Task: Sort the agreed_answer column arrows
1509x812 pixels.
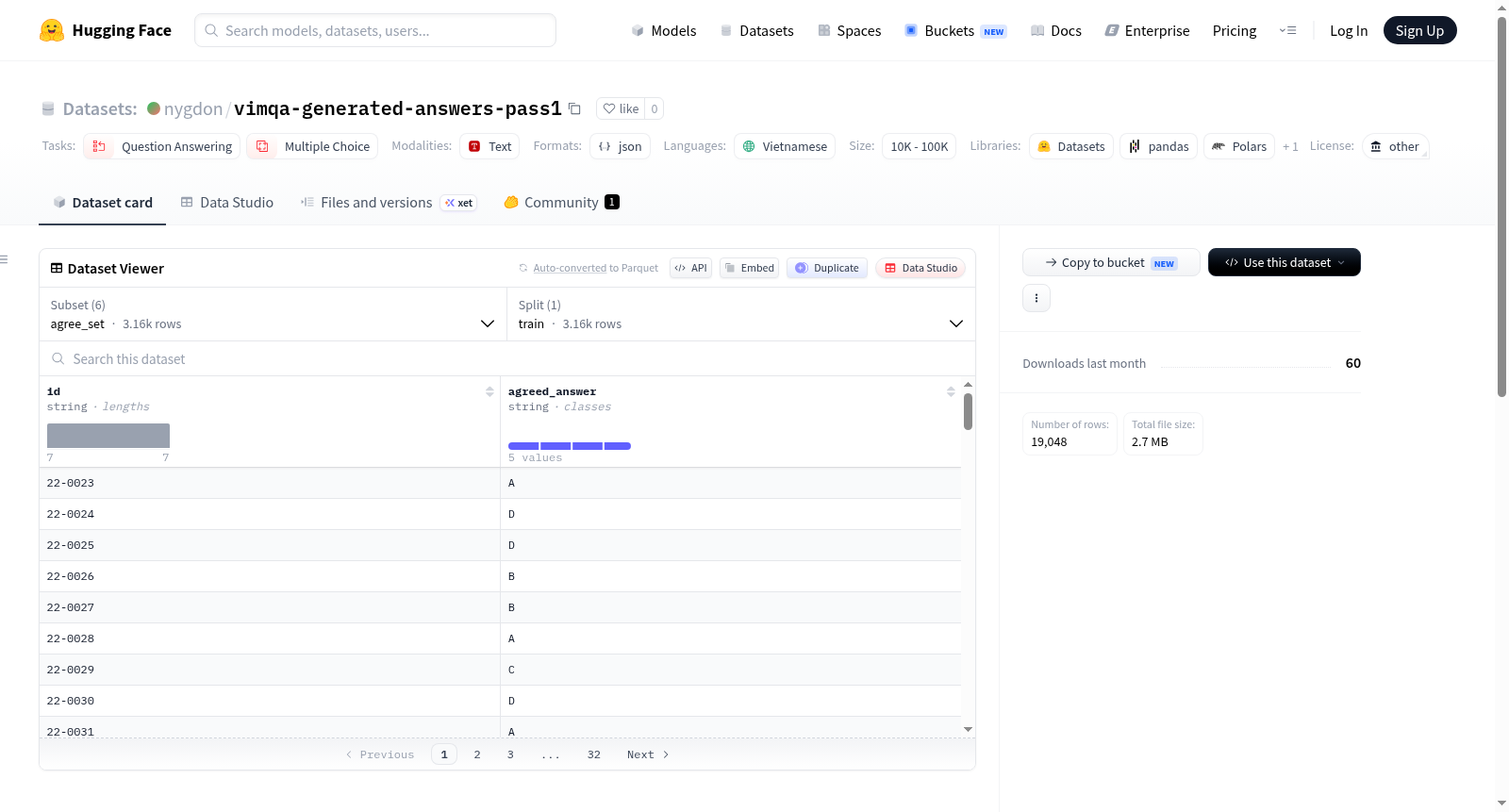Action: (x=951, y=391)
